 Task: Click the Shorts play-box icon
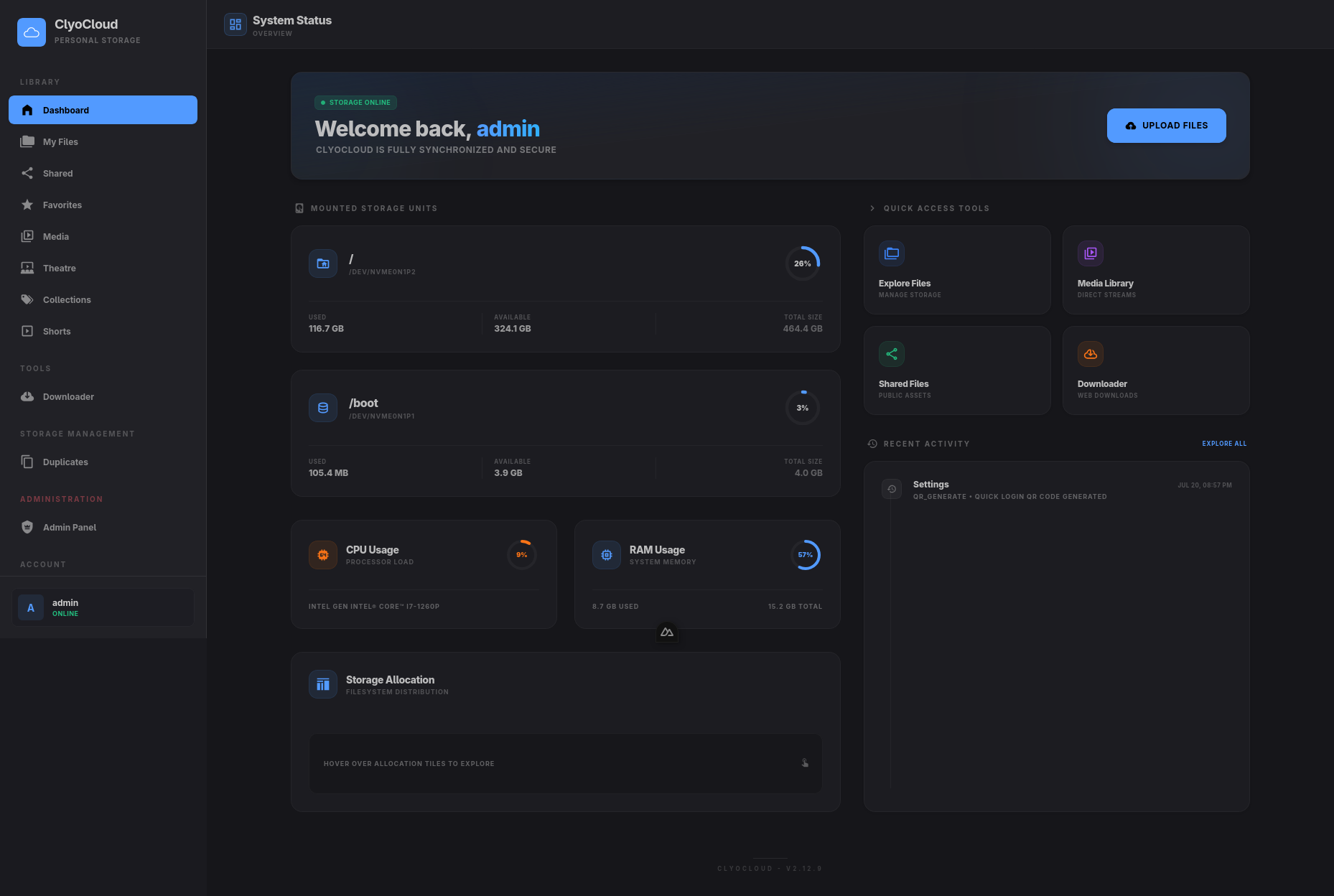(27, 331)
